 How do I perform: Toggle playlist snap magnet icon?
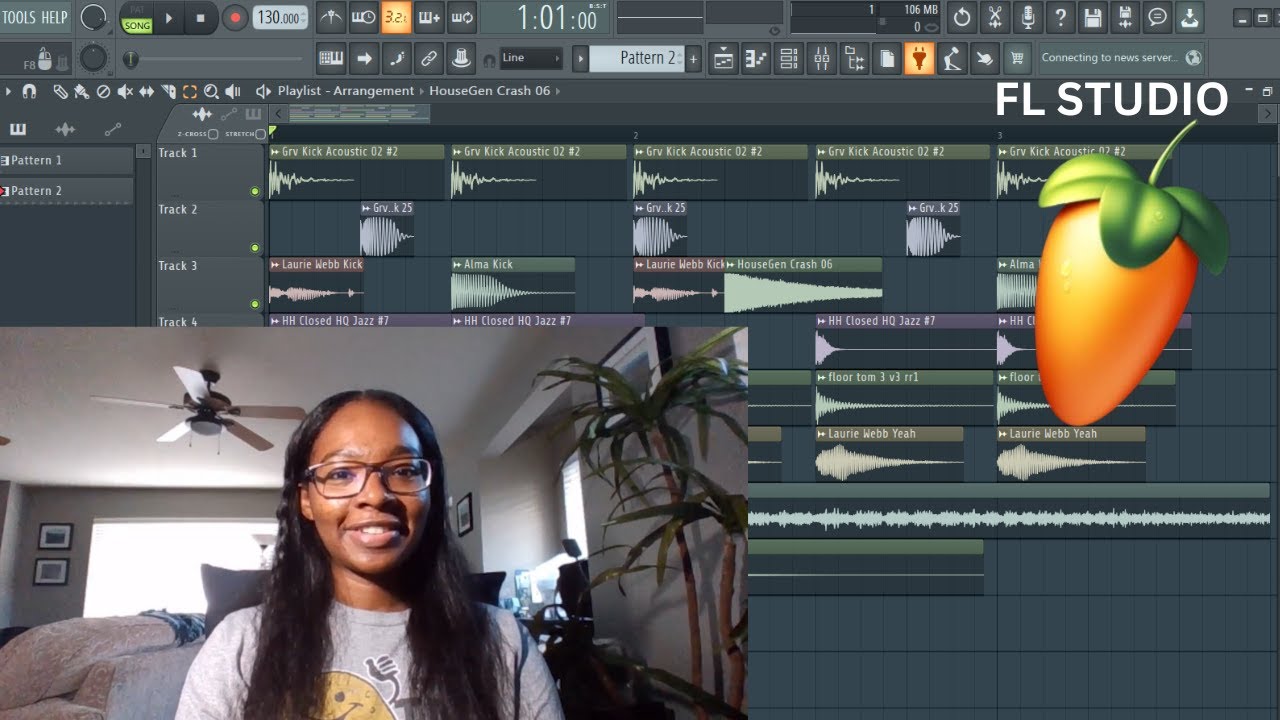tap(29, 91)
